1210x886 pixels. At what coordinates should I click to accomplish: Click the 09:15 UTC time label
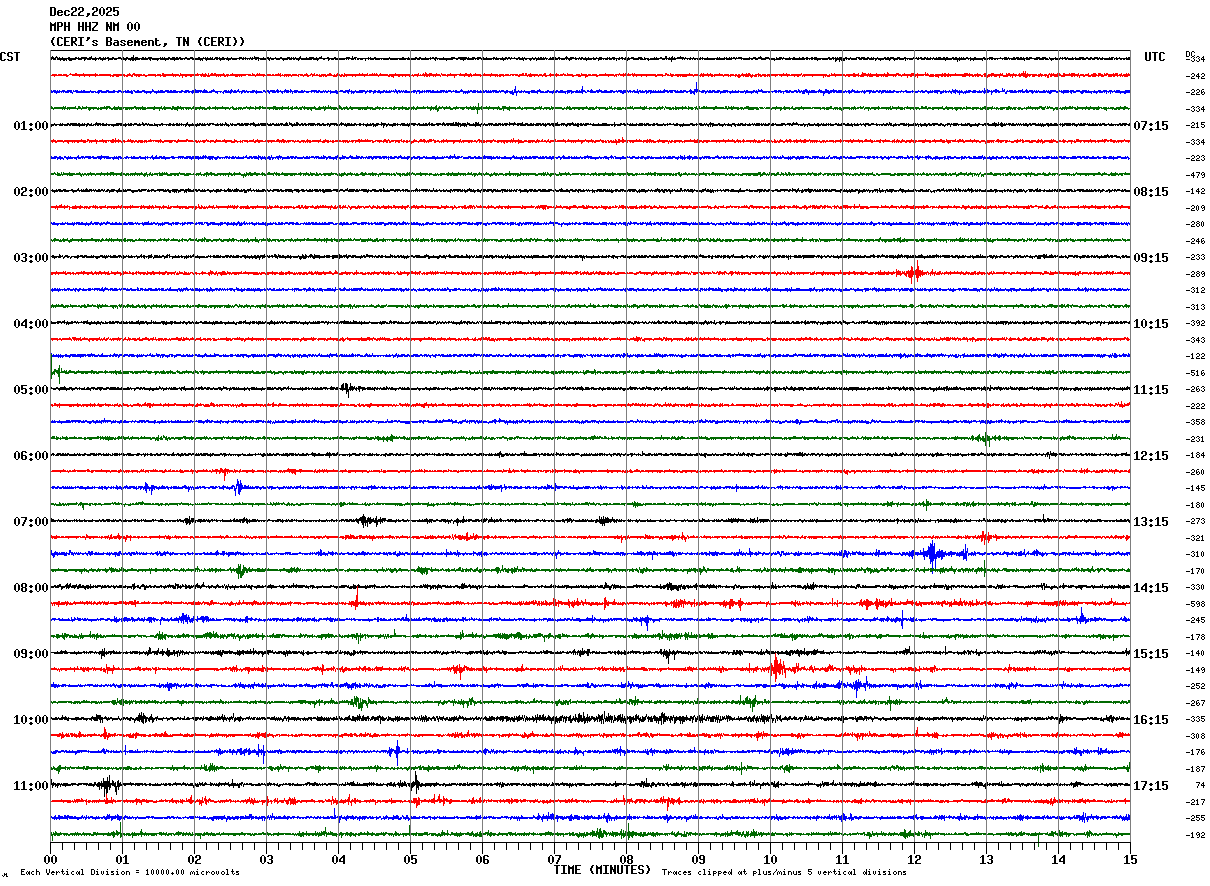point(1151,258)
